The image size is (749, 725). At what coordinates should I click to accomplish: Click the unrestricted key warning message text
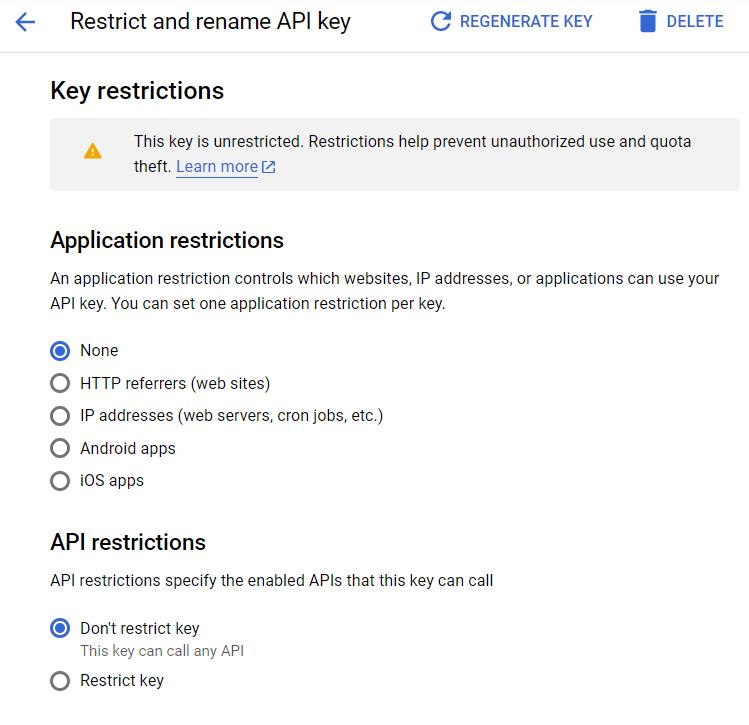pyautogui.click(x=412, y=142)
